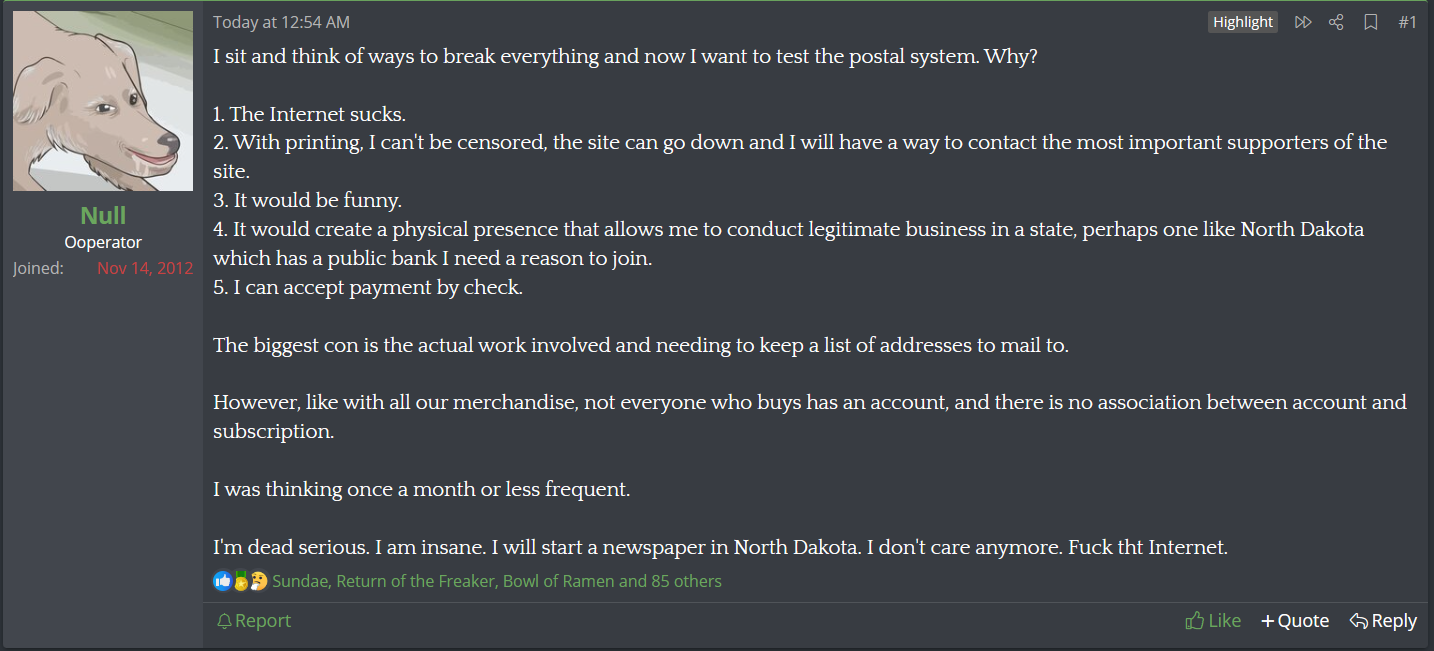
Task: Bookmark this post with the bookmark icon
Action: click(x=1371, y=22)
